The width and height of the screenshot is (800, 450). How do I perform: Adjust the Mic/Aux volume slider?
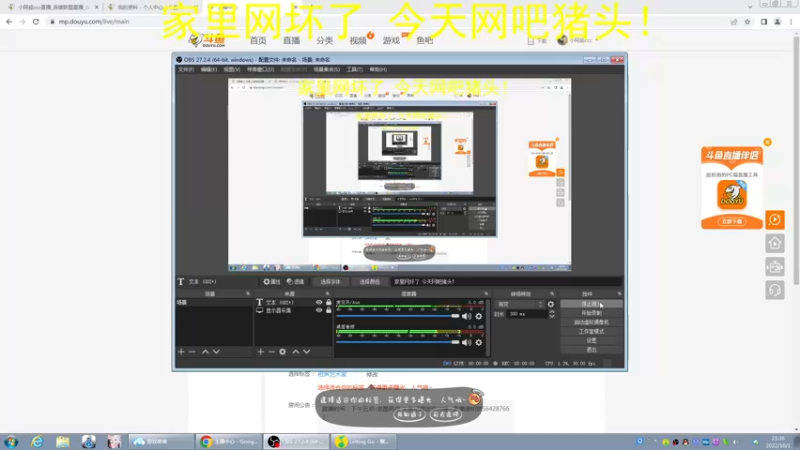(397, 316)
